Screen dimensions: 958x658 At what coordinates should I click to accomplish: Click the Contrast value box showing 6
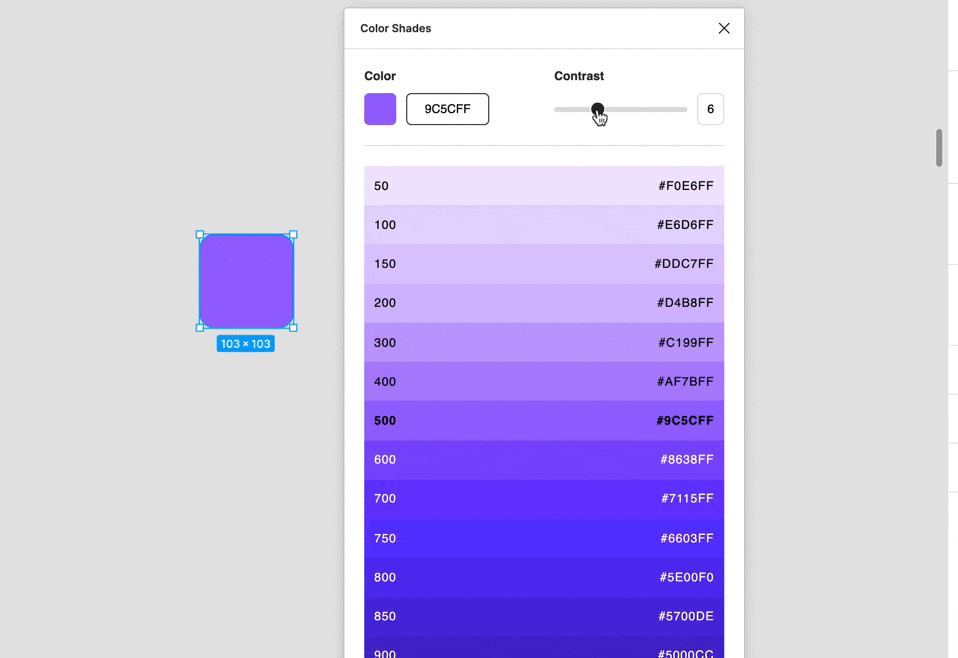[x=710, y=109]
